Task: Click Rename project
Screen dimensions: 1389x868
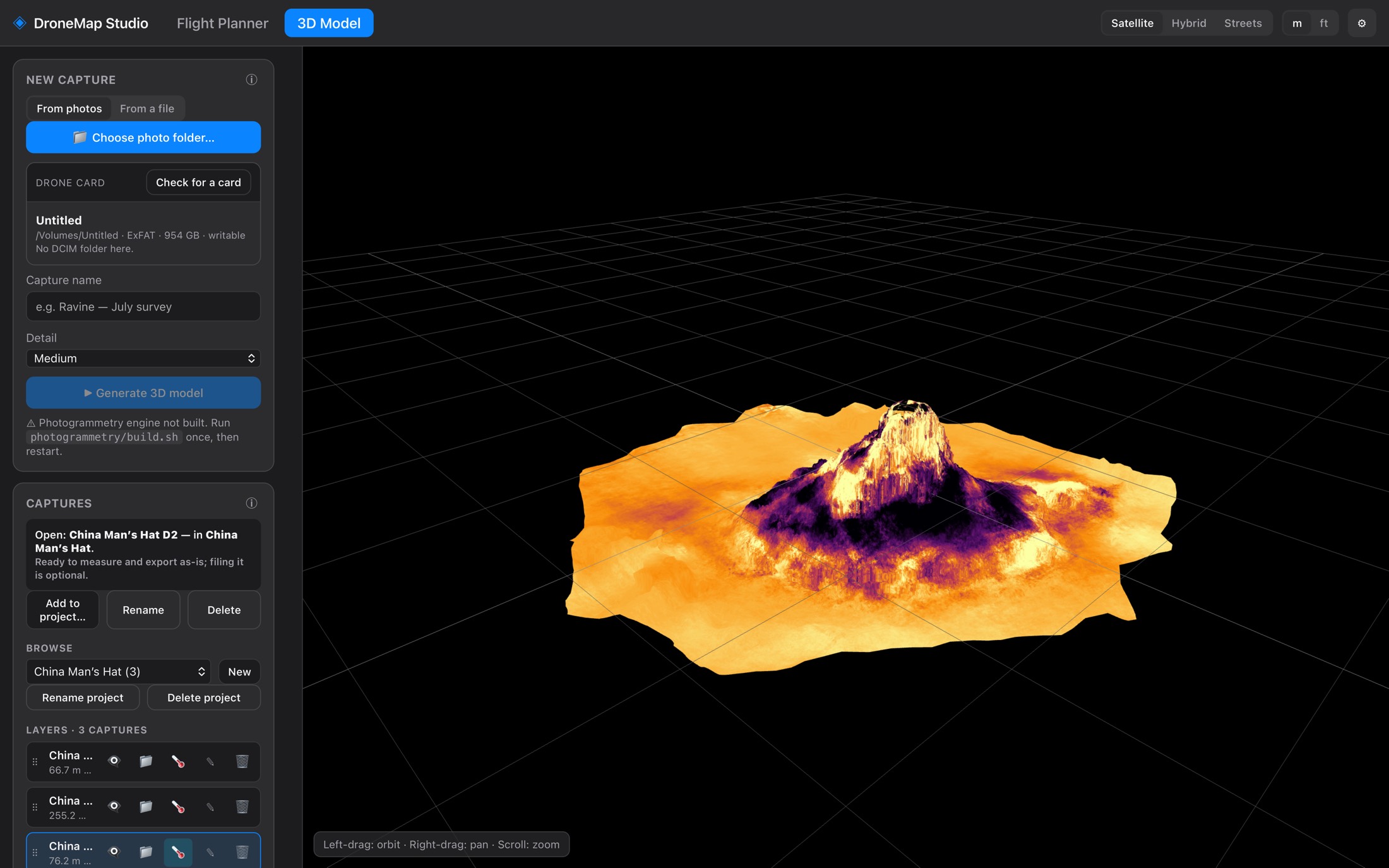Action: pyautogui.click(x=83, y=698)
